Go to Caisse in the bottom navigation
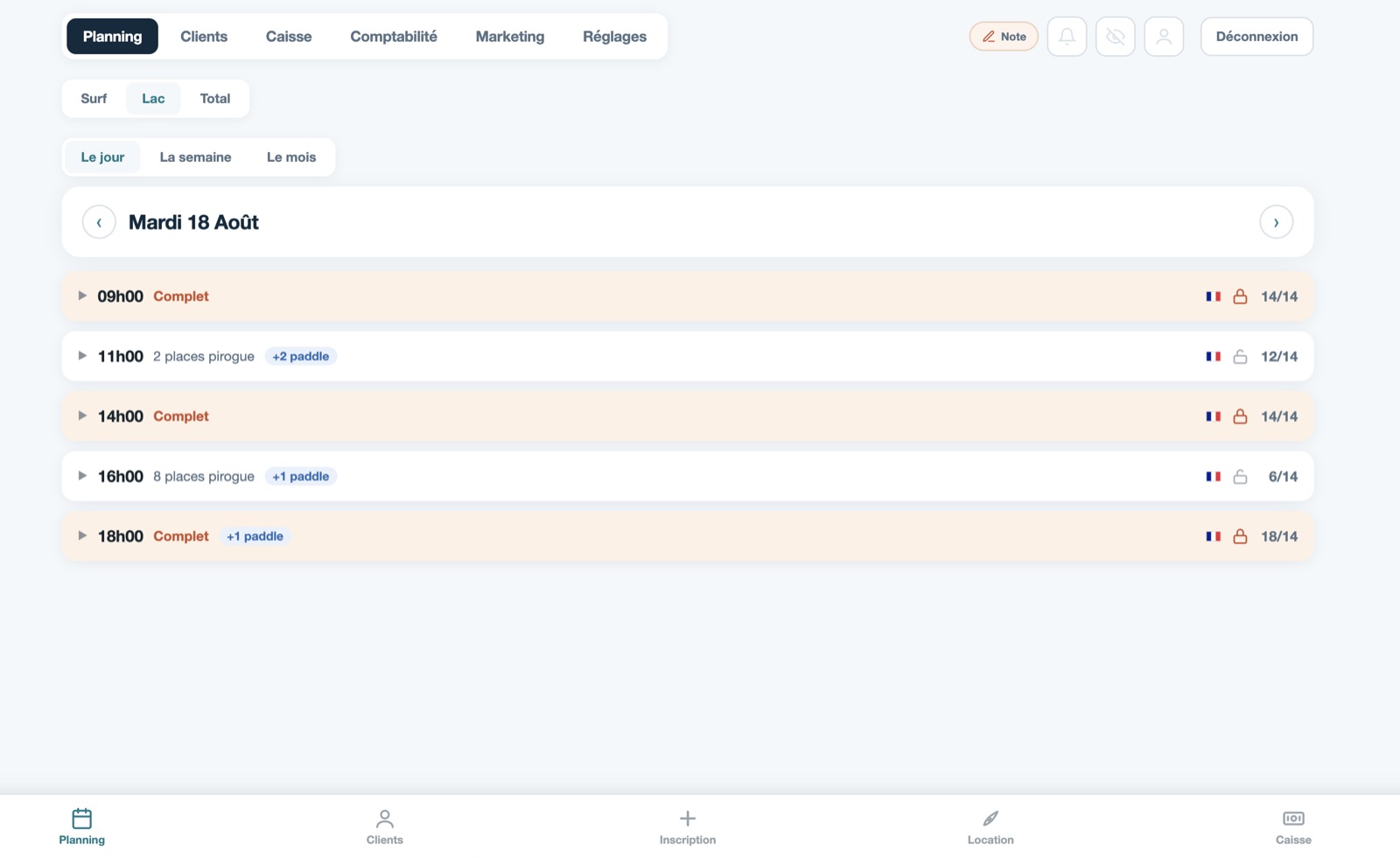This screenshot has width=1400, height=858. [1293, 827]
